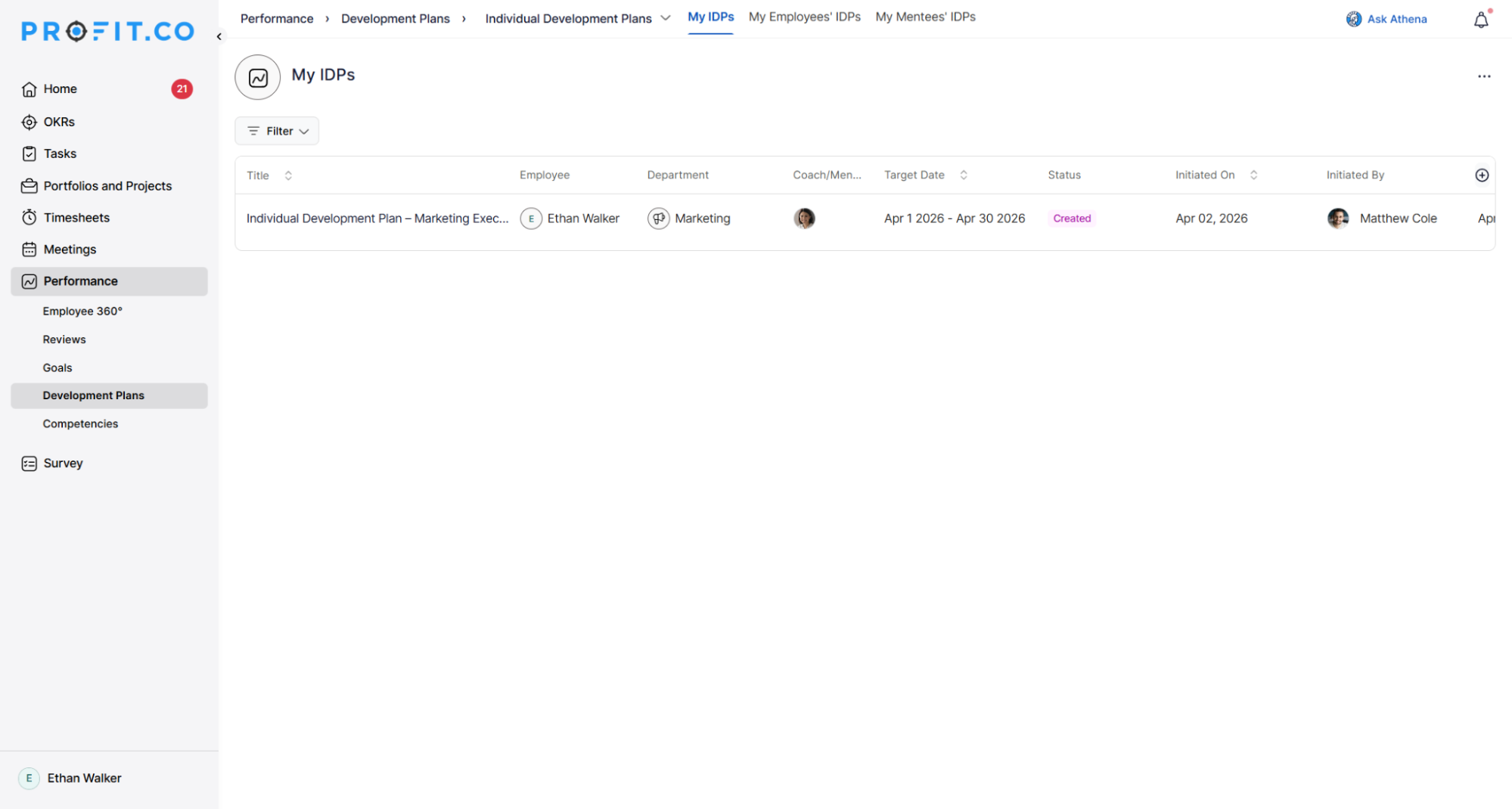Click the Home sidebar icon
Image resolution: width=1512 pixels, height=809 pixels.
[29, 89]
